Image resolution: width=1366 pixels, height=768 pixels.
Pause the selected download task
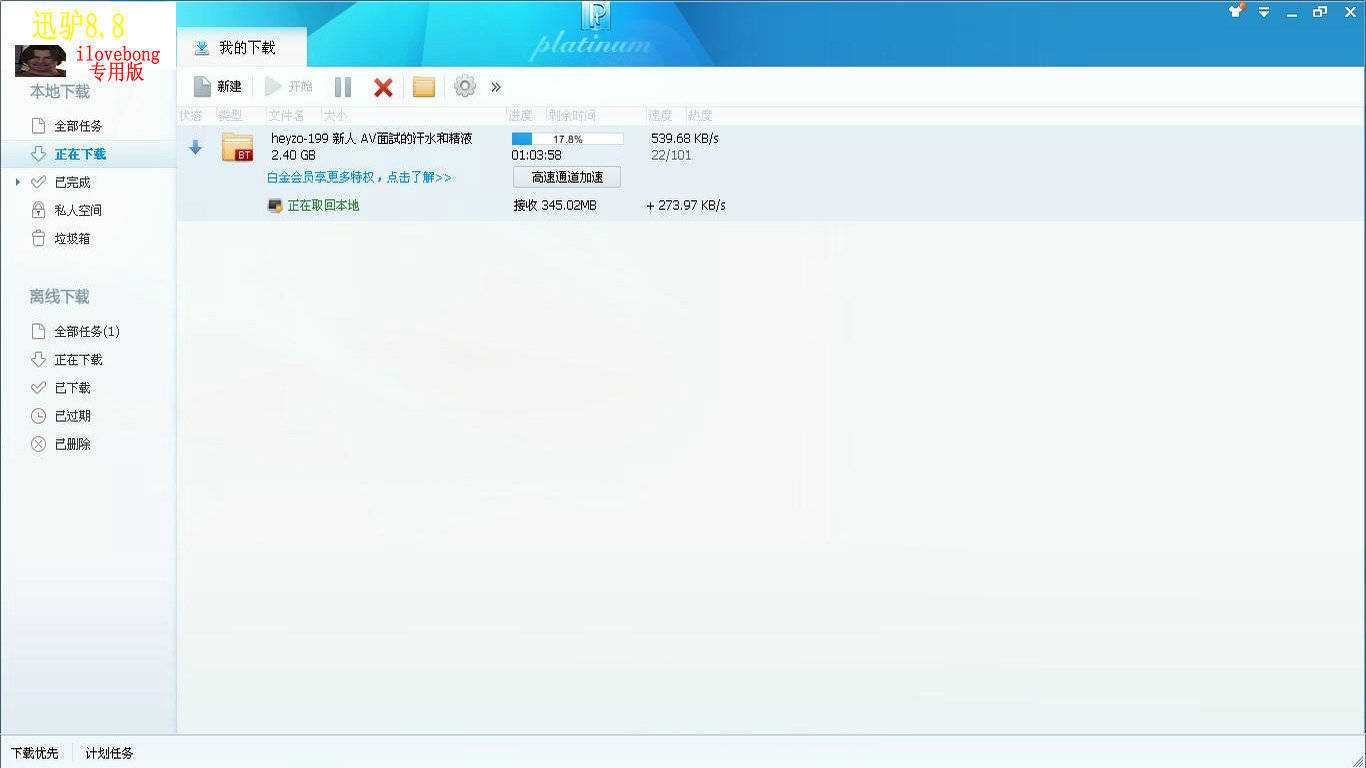[x=343, y=87]
